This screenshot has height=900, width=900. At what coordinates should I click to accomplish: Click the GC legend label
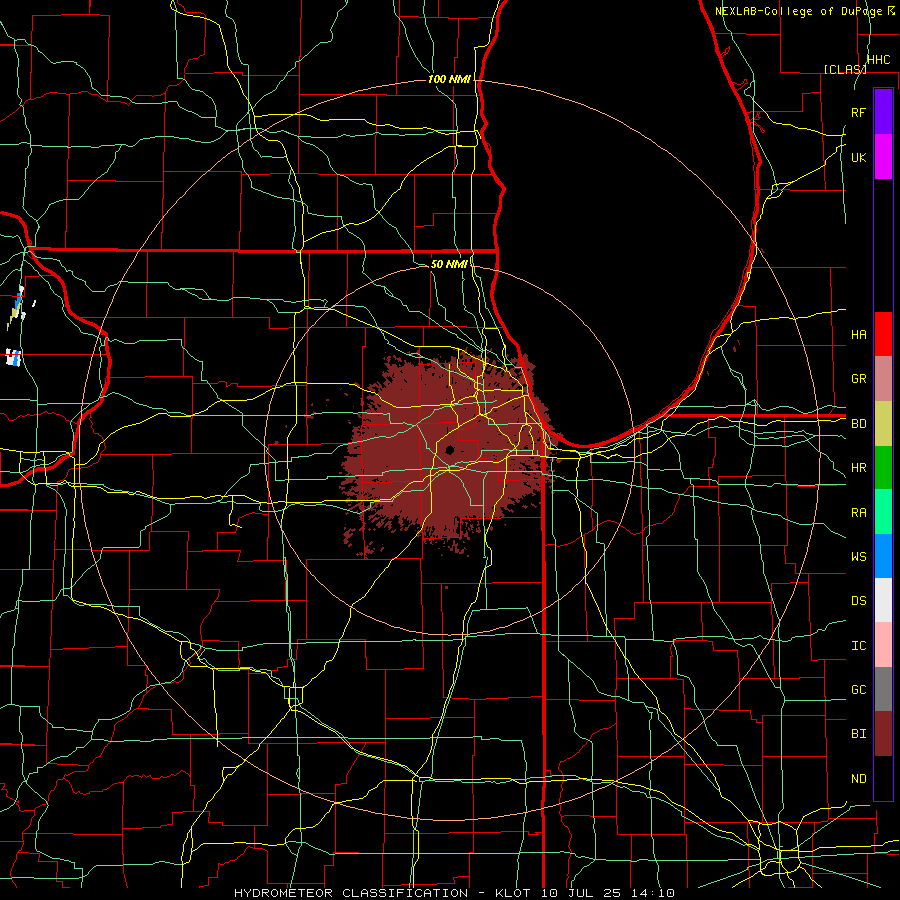coord(858,690)
